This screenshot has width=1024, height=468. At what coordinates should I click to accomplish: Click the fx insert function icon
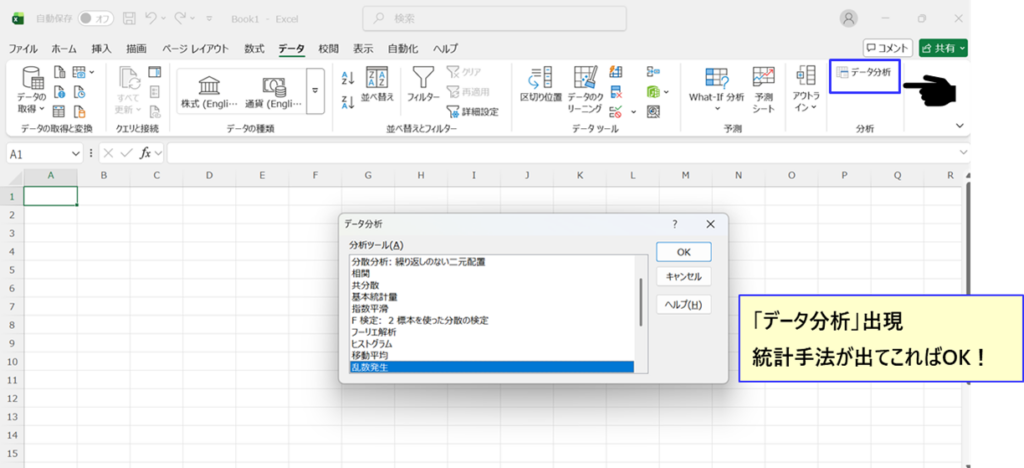[x=146, y=153]
